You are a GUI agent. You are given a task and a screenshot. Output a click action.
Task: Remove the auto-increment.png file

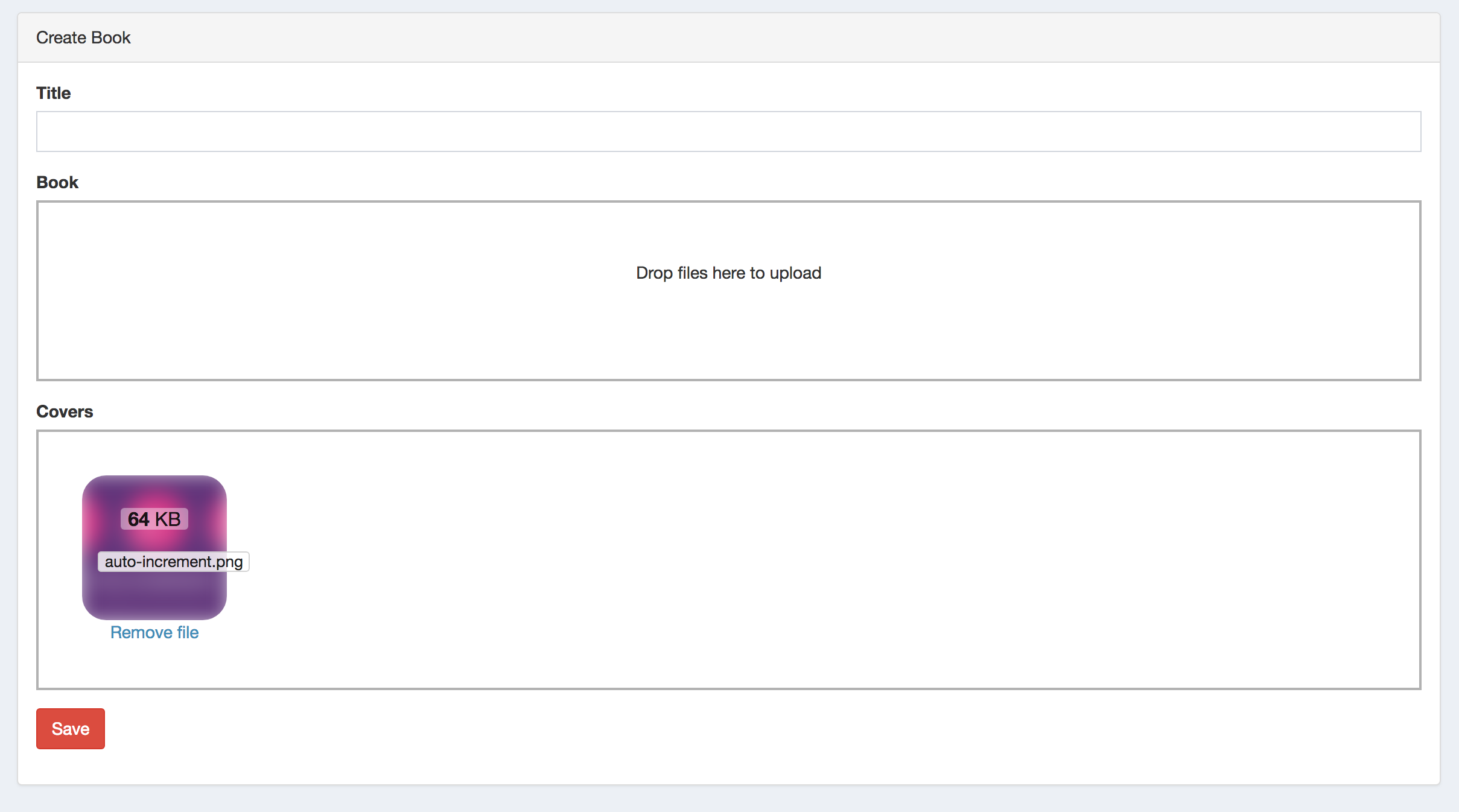click(154, 632)
